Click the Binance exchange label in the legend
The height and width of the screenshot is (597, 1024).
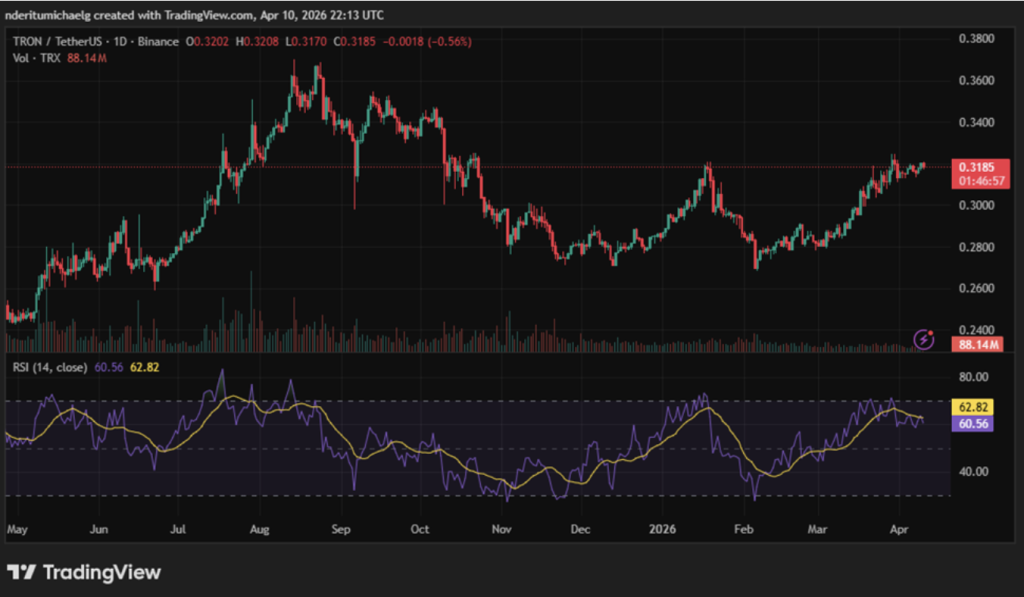tap(158, 42)
